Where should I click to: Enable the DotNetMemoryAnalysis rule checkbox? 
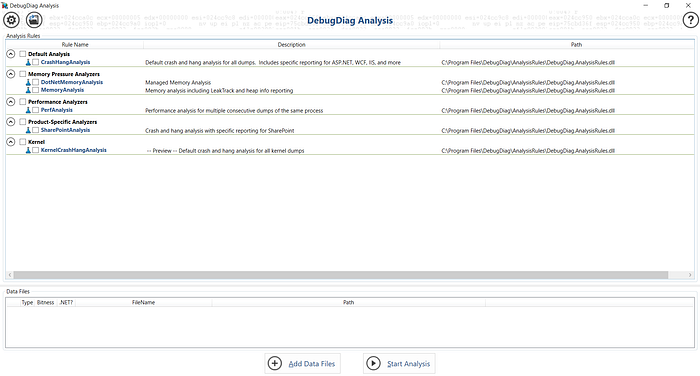click(35, 82)
